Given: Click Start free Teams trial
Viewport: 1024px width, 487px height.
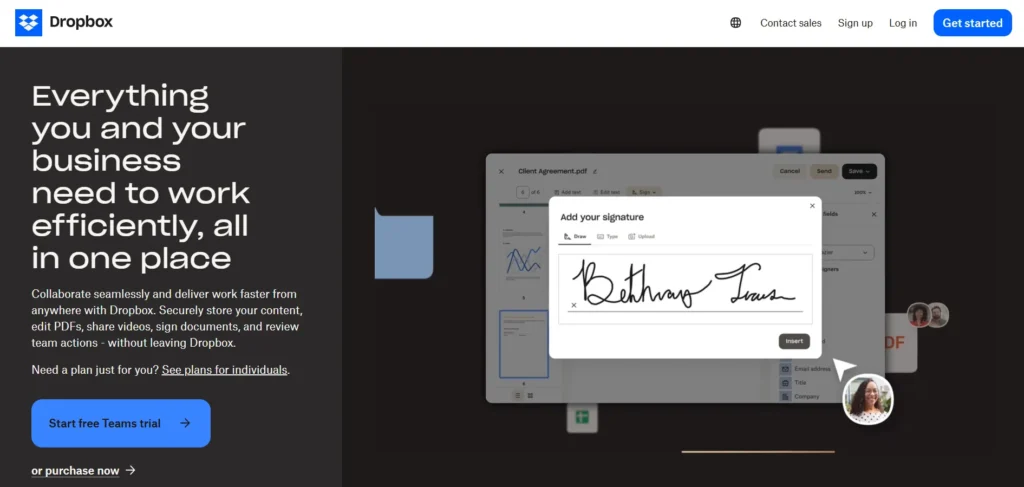Looking at the screenshot, I should [120, 423].
